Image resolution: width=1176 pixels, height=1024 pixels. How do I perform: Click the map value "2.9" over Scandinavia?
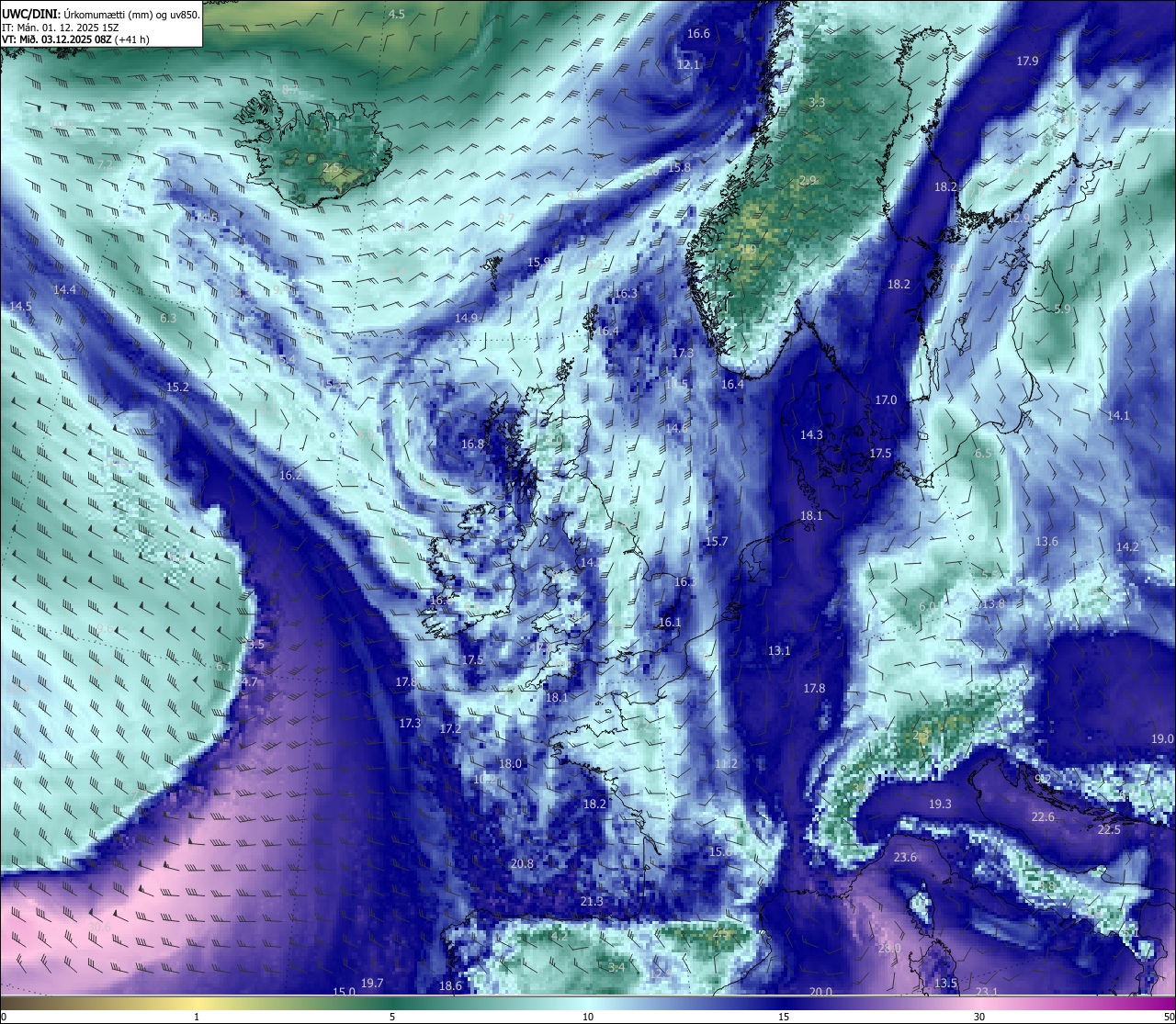808,181
